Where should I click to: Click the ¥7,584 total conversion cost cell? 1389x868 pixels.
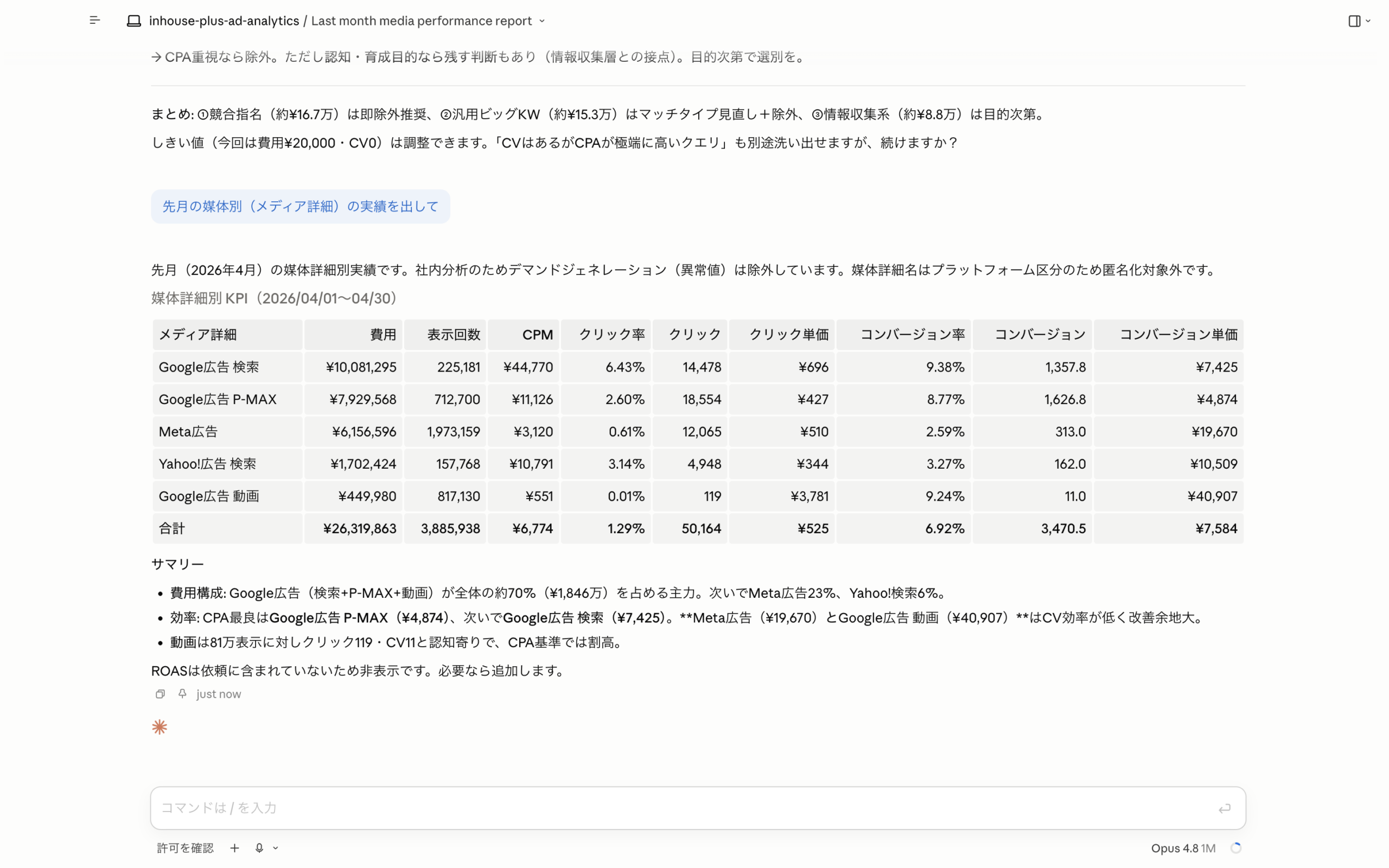(1168, 528)
